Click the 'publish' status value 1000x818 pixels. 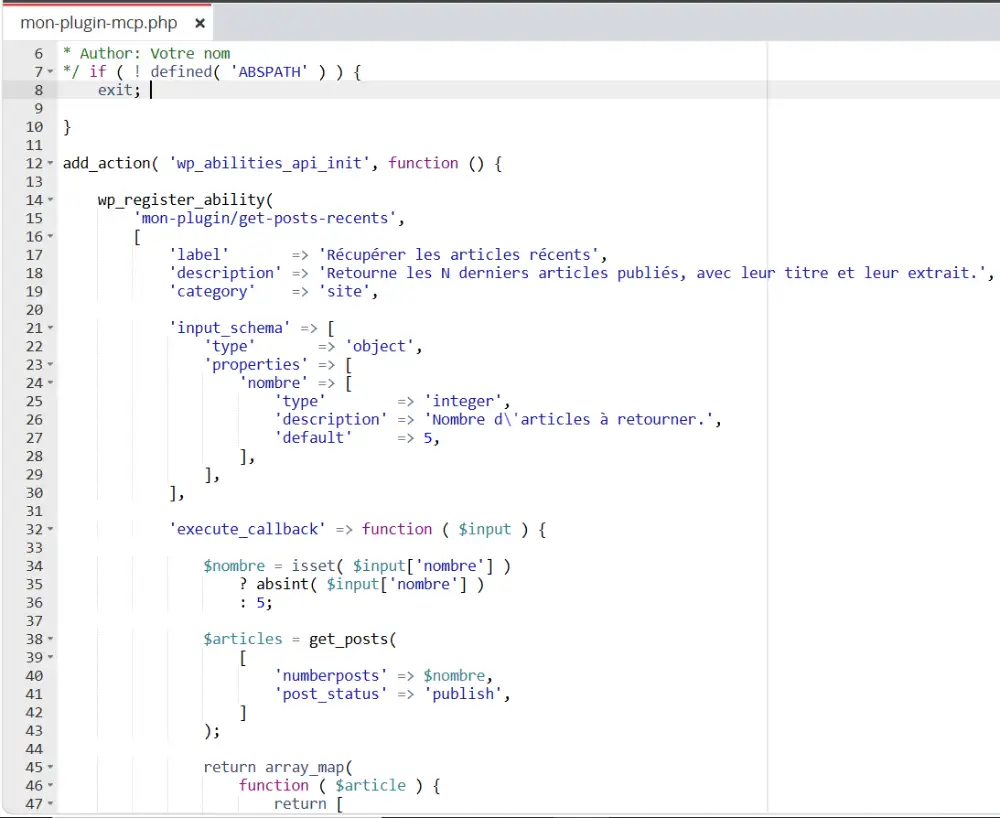coord(463,694)
